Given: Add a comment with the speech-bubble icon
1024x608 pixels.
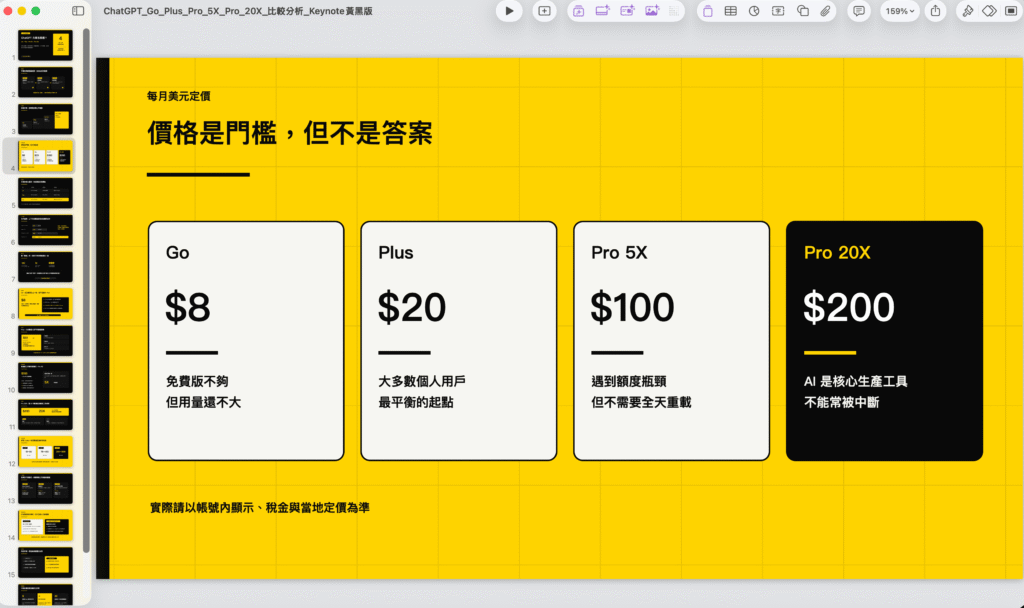Looking at the screenshot, I should [859, 11].
